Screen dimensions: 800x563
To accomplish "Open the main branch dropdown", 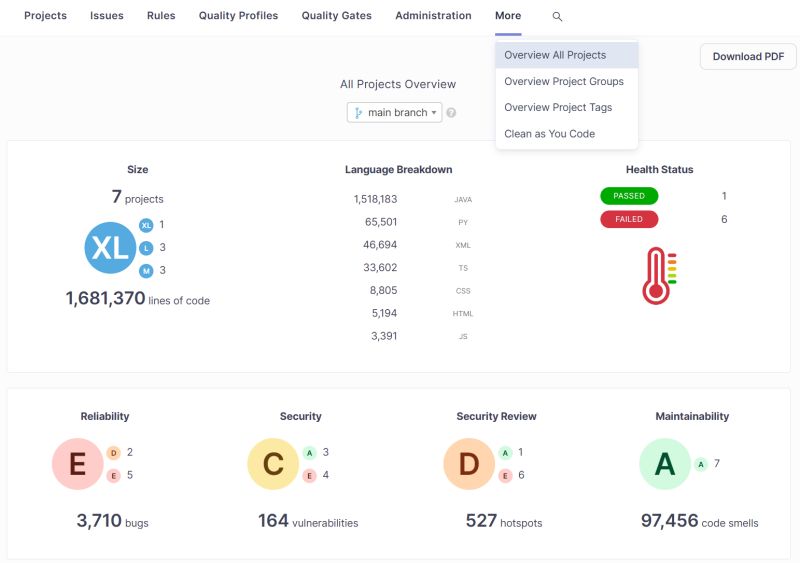I will pyautogui.click(x=394, y=113).
